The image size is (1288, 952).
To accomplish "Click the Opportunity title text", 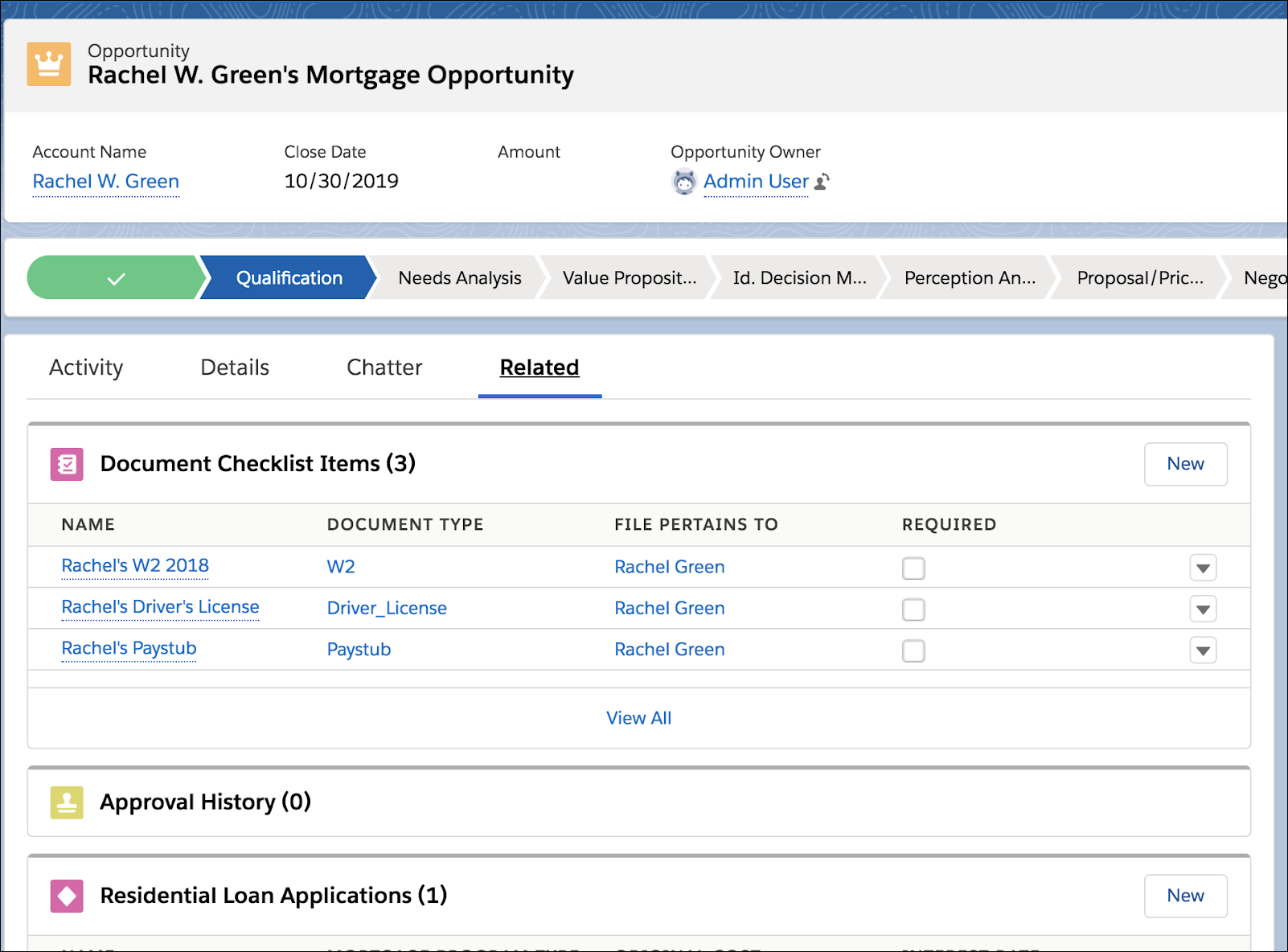I will pyautogui.click(x=330, y=75).
